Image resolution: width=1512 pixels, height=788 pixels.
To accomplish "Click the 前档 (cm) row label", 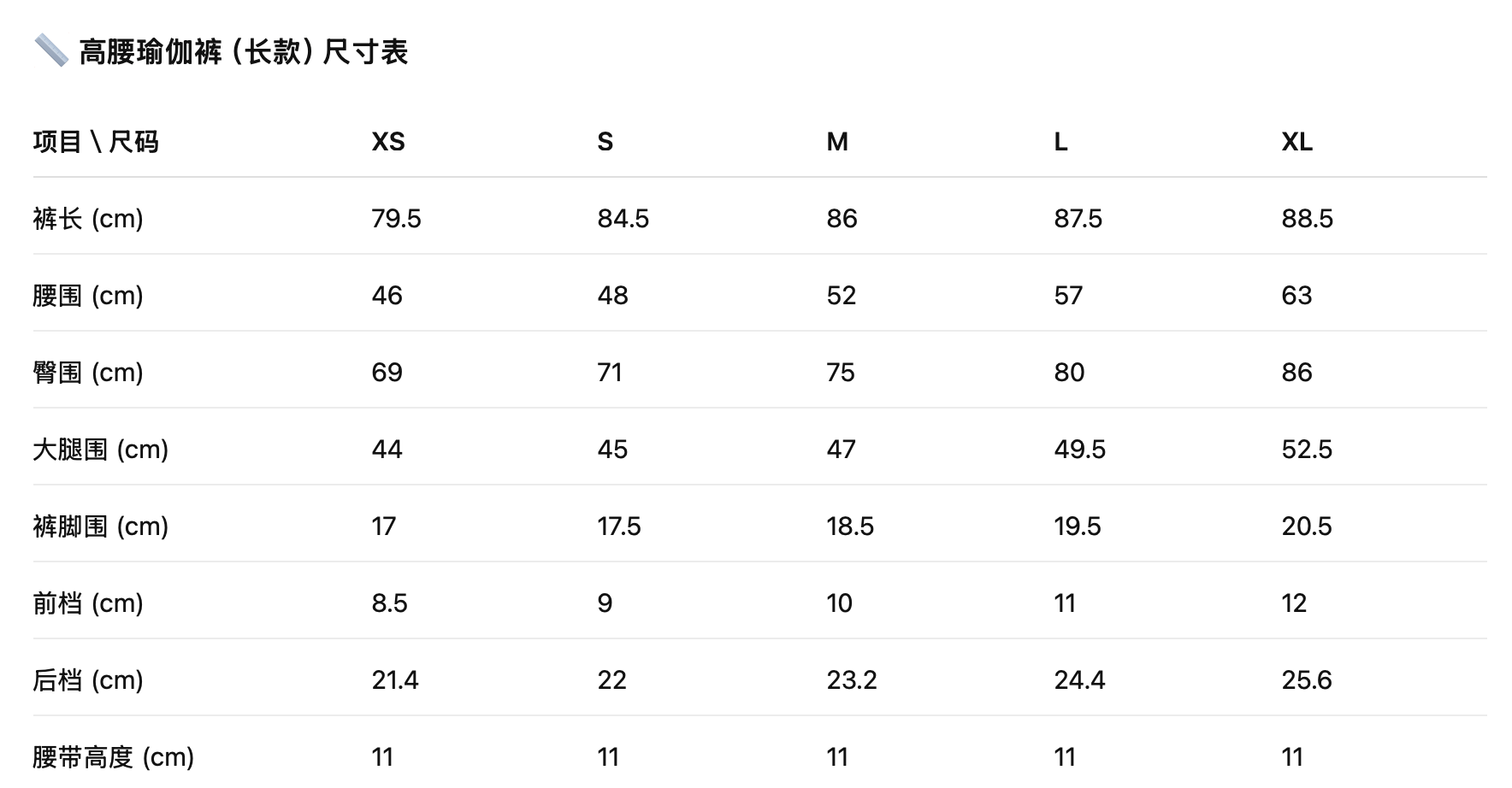I will tap(88, 603).
